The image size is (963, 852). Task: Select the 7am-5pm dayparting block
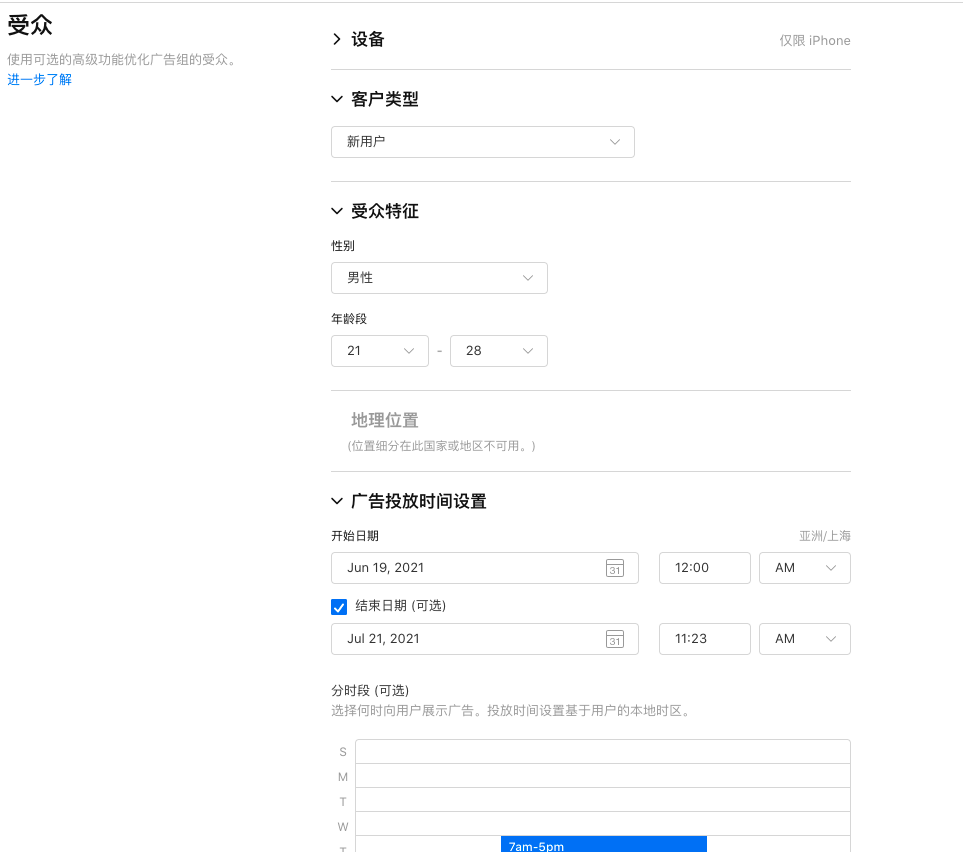coord(604,844)
